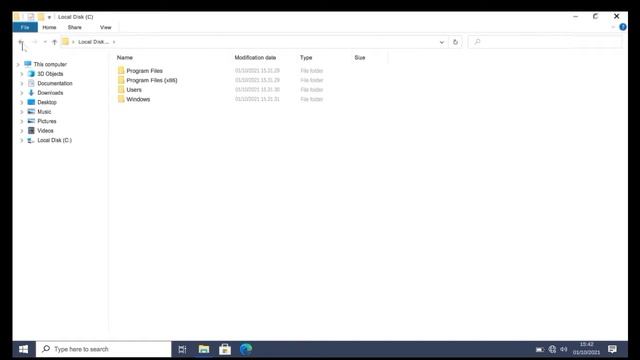Switch to the Home ribbon tab
The image size is (640, 360).
tap(49, 27)
